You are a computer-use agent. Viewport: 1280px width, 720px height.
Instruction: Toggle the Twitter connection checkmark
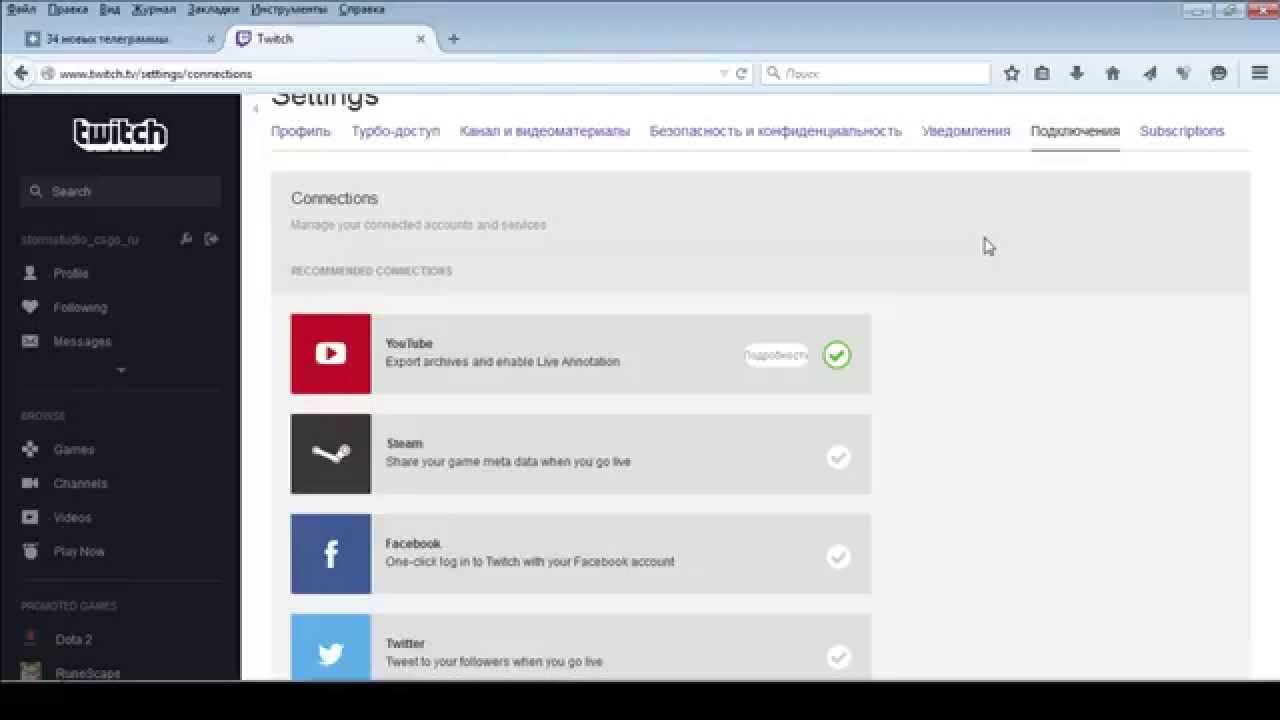pos(838,657)
